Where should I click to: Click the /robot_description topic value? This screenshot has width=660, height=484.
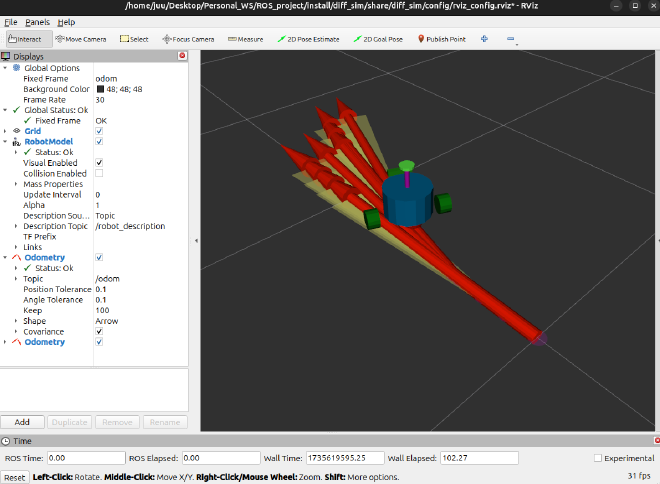click(130, 226)
